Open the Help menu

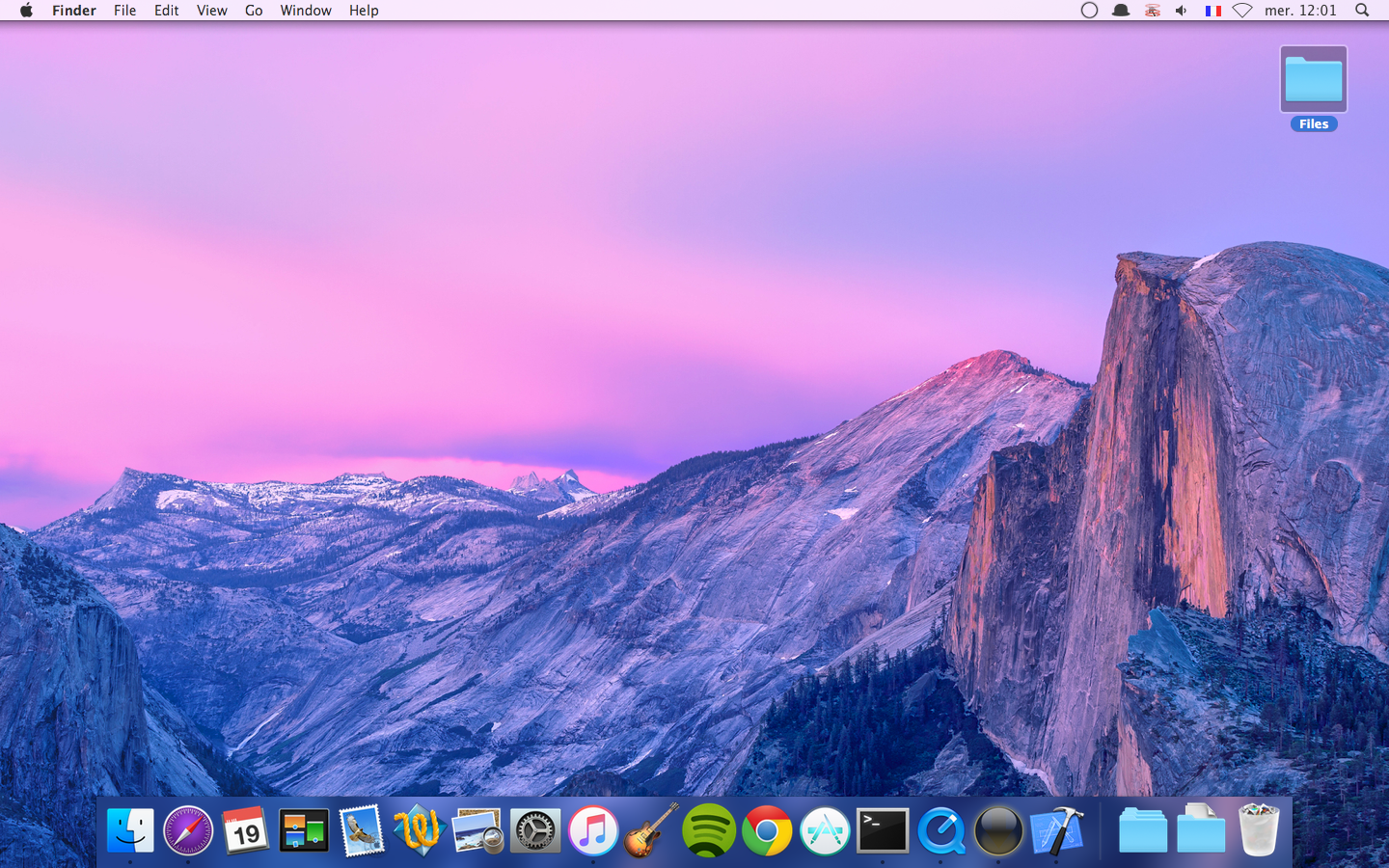click(x=364, y=11)
